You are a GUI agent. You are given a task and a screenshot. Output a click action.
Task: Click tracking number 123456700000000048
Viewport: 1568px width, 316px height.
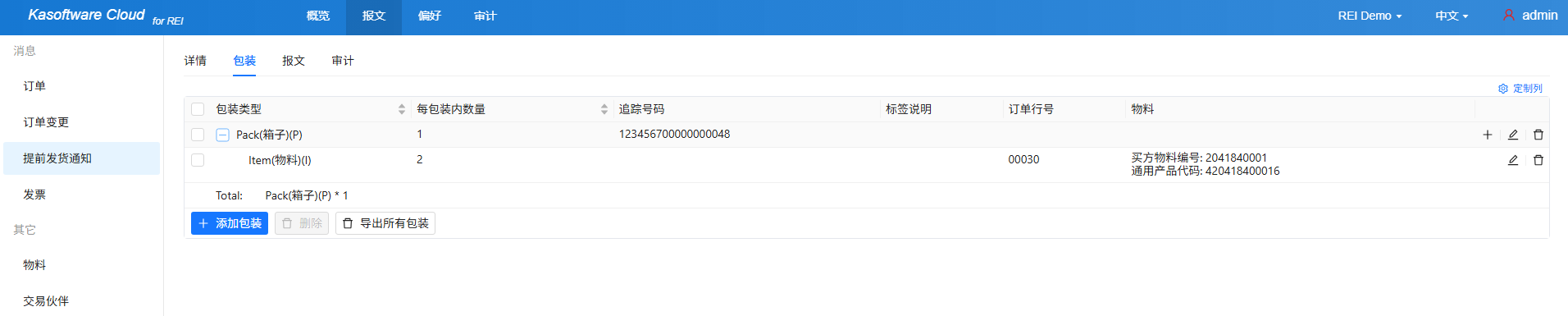point(674,135)
